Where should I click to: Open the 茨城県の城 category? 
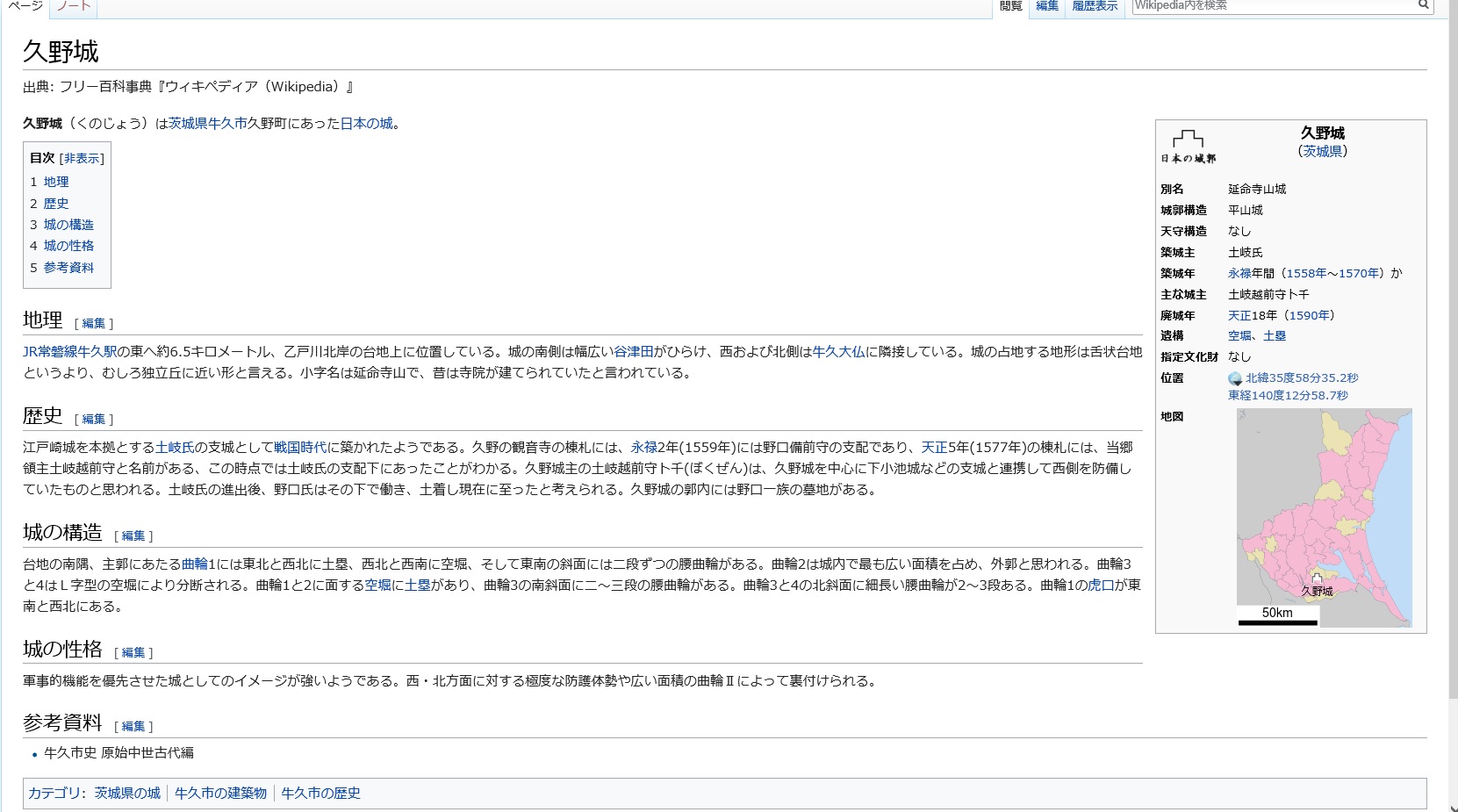(x=127, y=794)
